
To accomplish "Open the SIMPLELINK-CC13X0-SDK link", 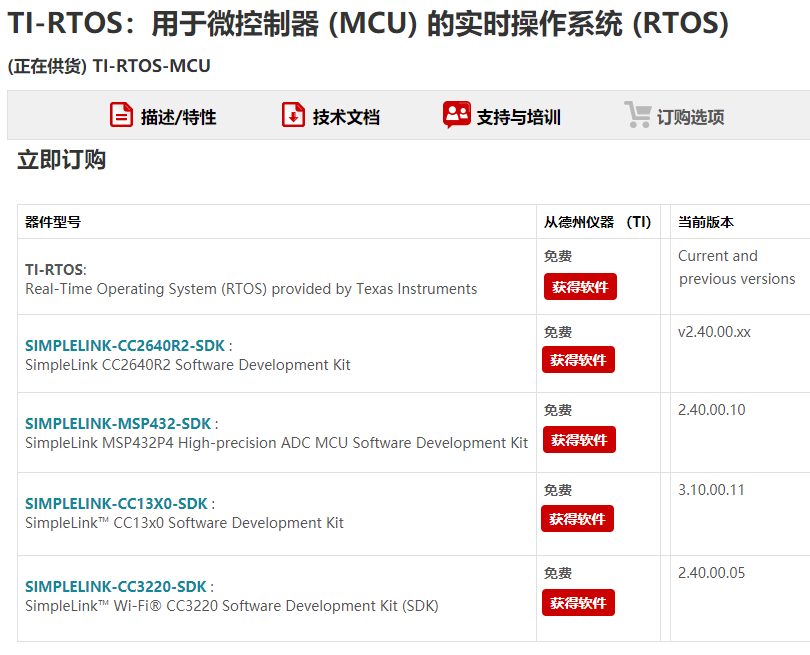I will (x=116, y=504).
